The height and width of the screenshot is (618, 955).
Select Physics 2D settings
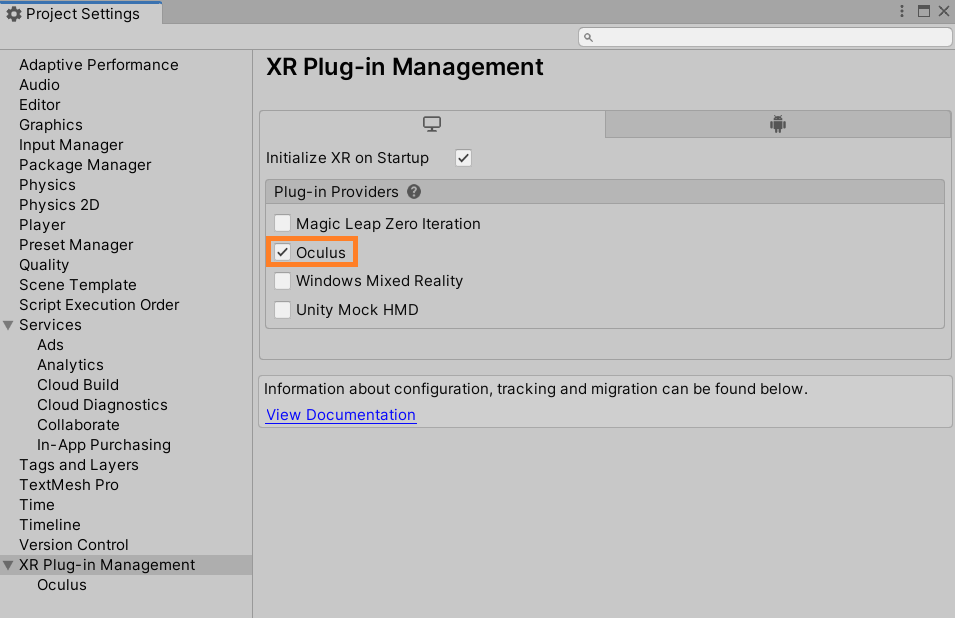tap(59, 205)
